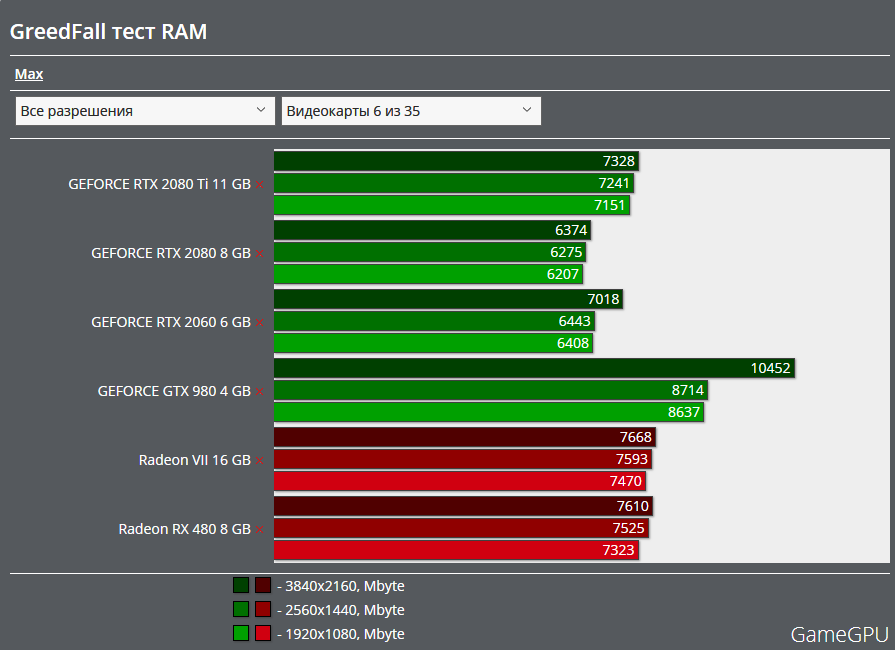Click the 7018 bar of RTX 2060

click(448, 300)
